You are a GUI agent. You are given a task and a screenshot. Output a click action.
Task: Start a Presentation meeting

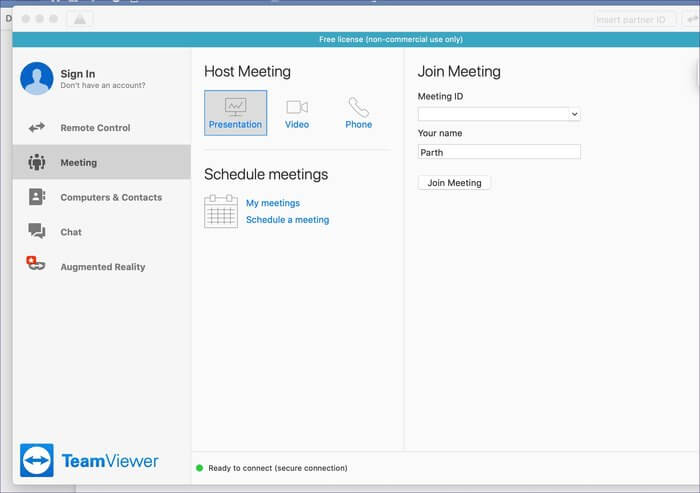click(236, 113)
